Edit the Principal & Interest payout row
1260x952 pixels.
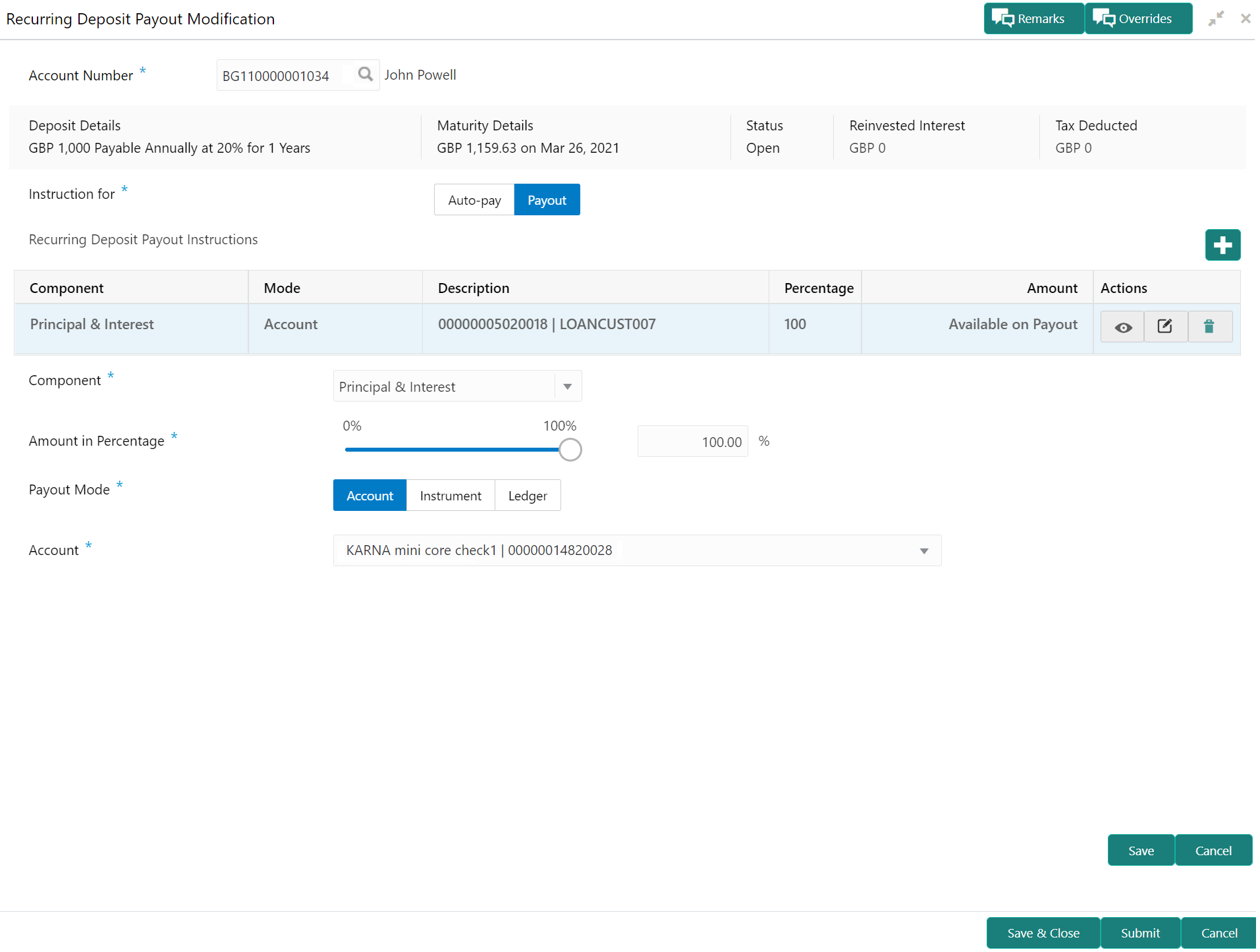coord(1166,327)
